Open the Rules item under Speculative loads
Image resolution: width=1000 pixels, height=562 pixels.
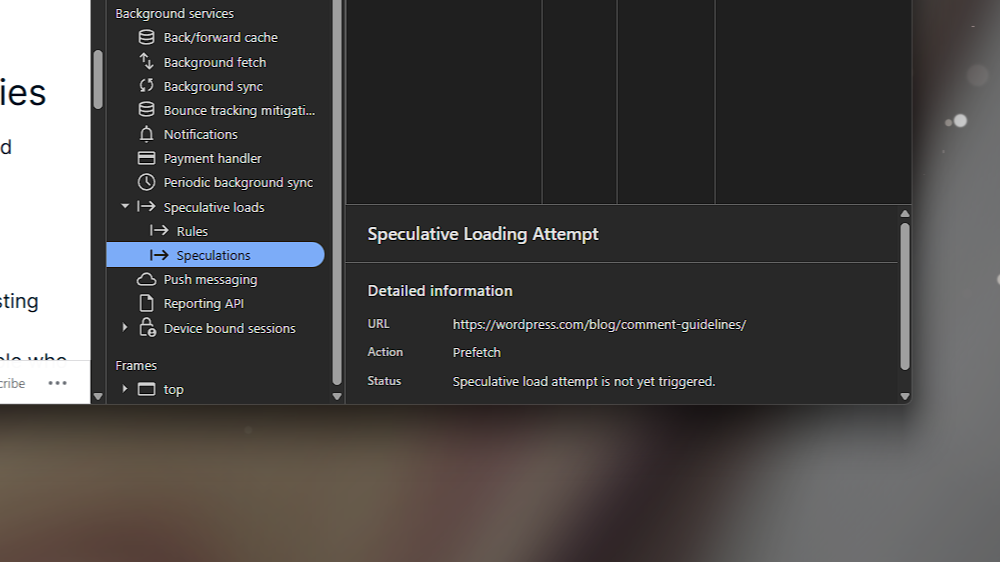pyautogui.click(x=192, y=231)
